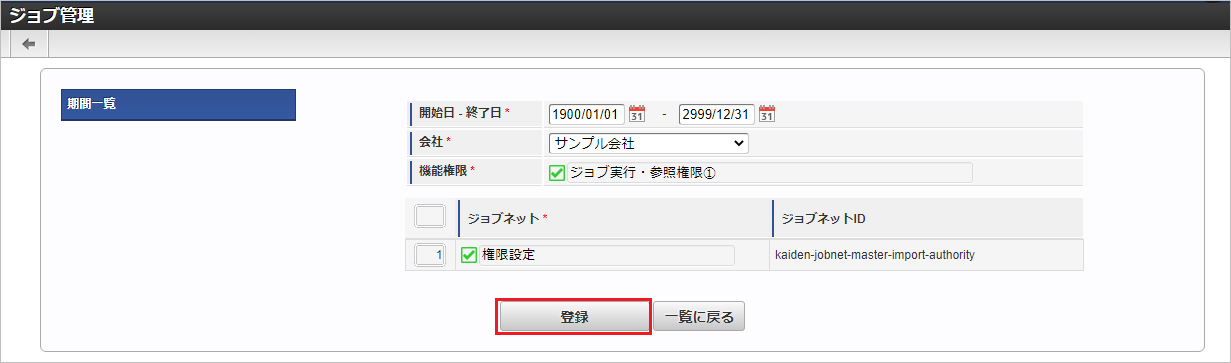Toggle the select-all checkbox in the table header
The image size is (1231, 363).
[429, 216]
